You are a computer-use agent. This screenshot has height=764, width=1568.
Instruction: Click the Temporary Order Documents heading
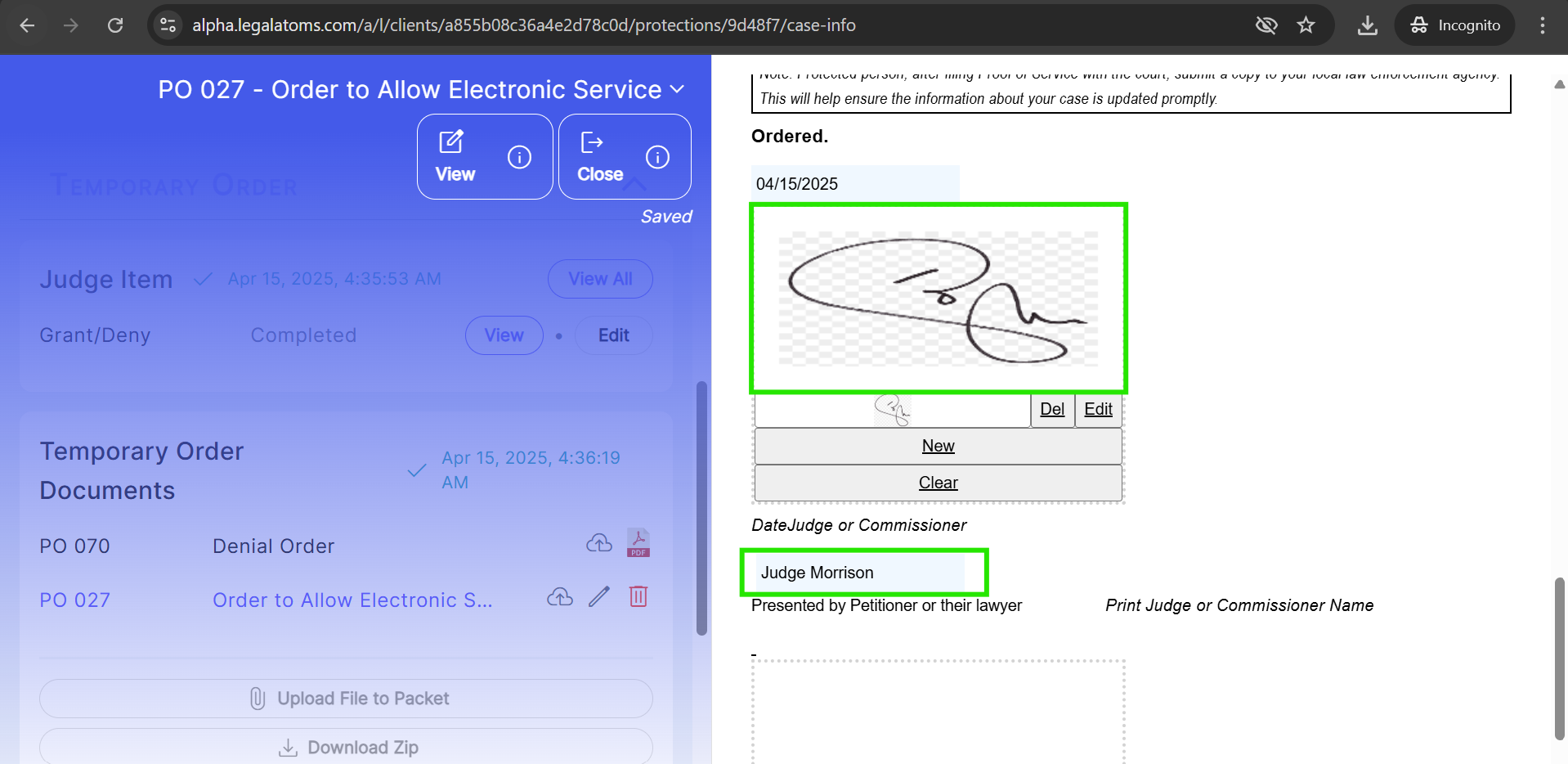141,471
